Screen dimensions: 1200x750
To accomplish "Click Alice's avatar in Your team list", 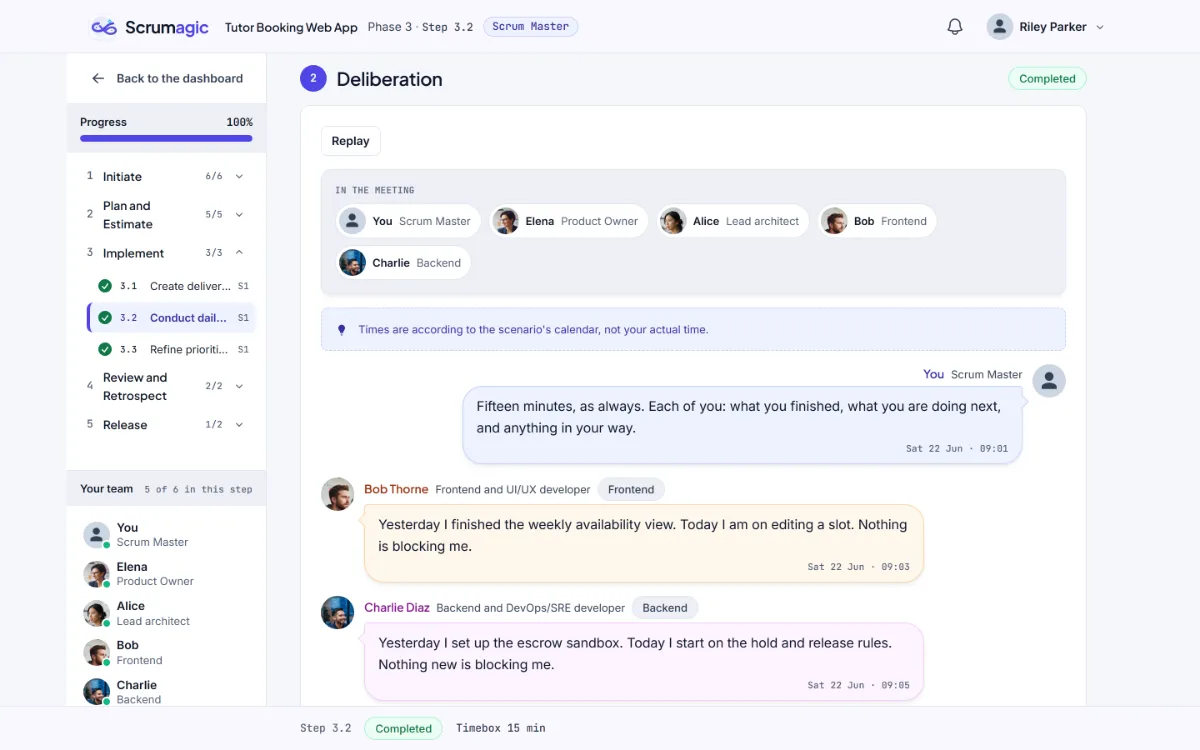I will coord(96,613).
